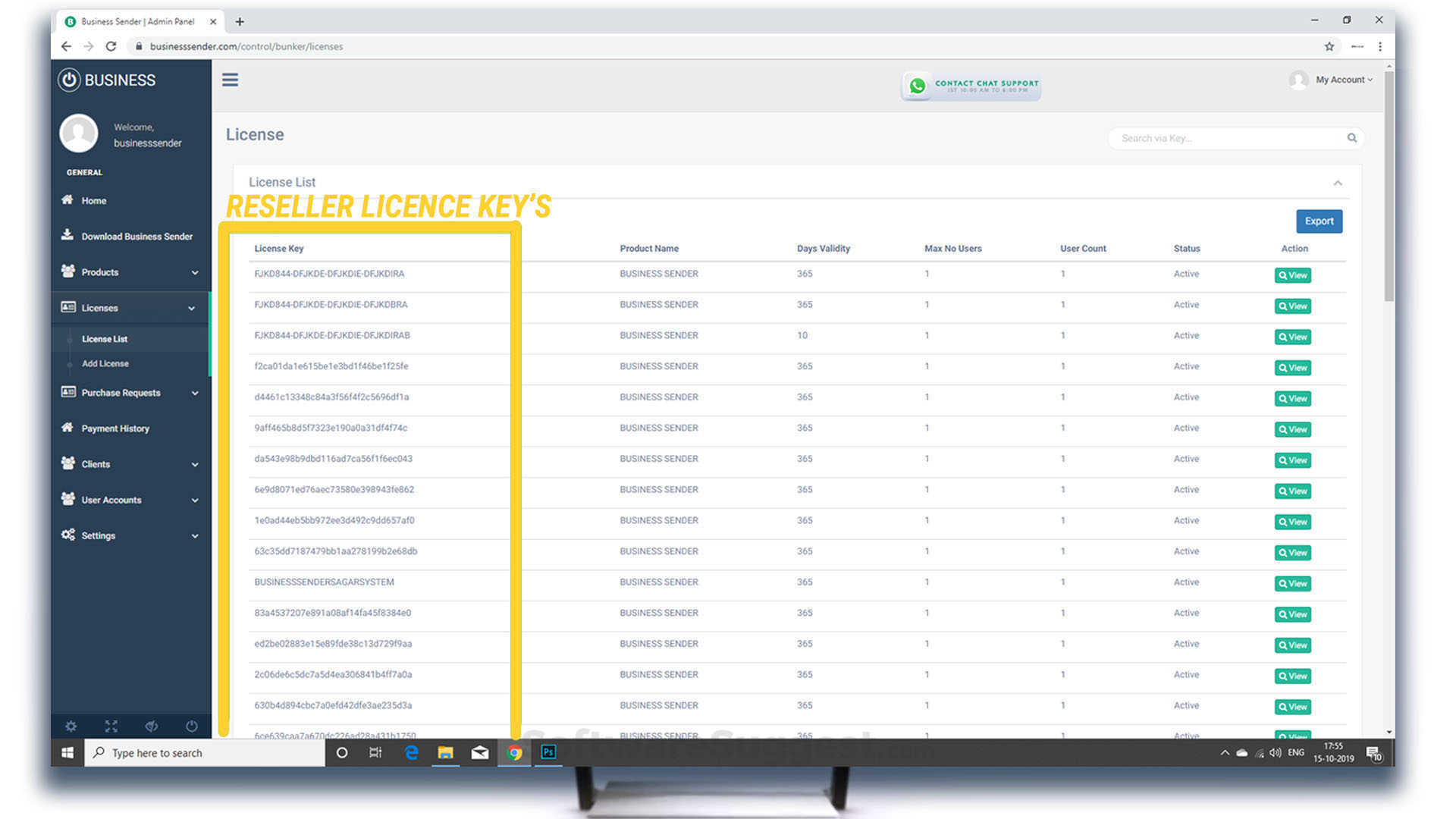Collapse the License List panel
Image resolution: width=1456 pixels, height=819 pixels.
click(x=1338, y=183)
